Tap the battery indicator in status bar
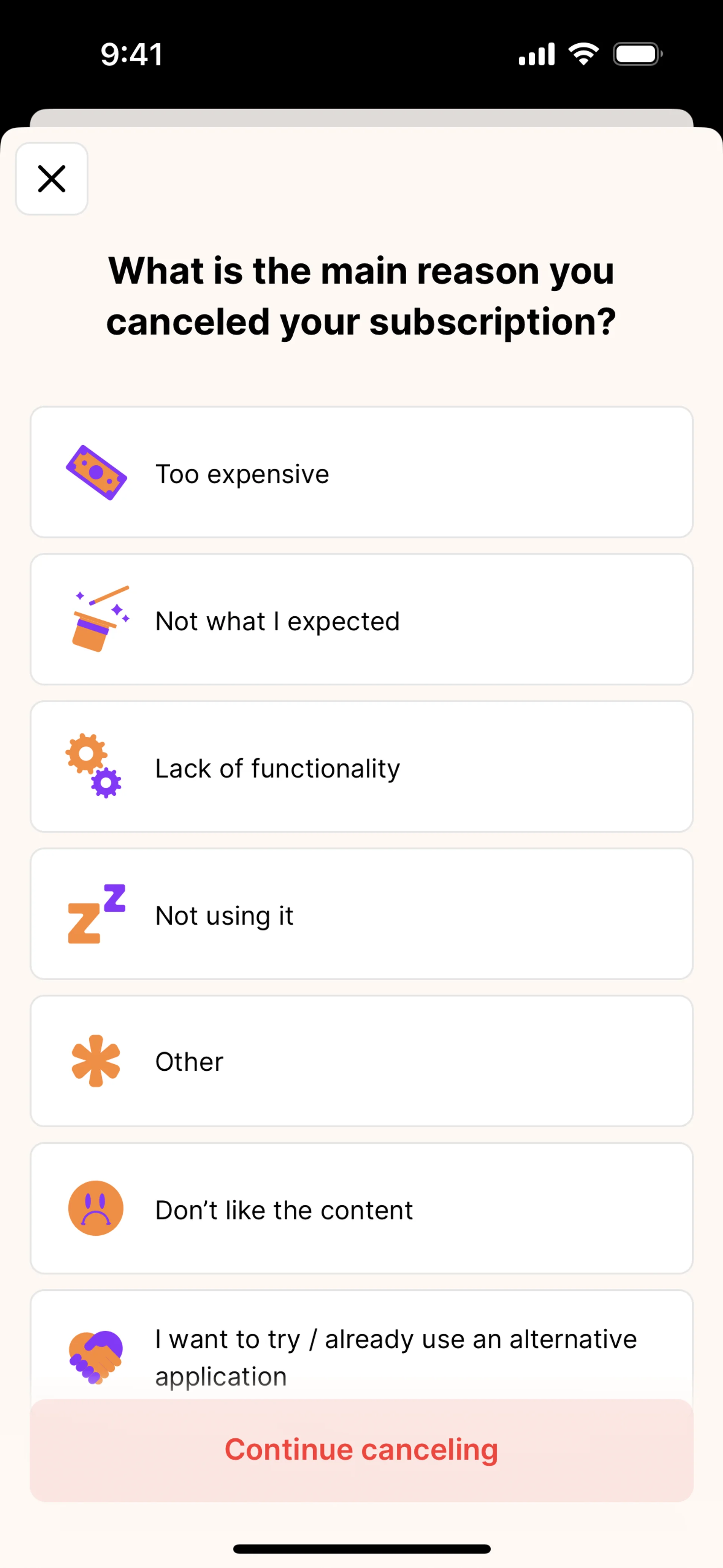Image resolution: width=723 pixels, height=1568 pixels. [x=637, y=54]
